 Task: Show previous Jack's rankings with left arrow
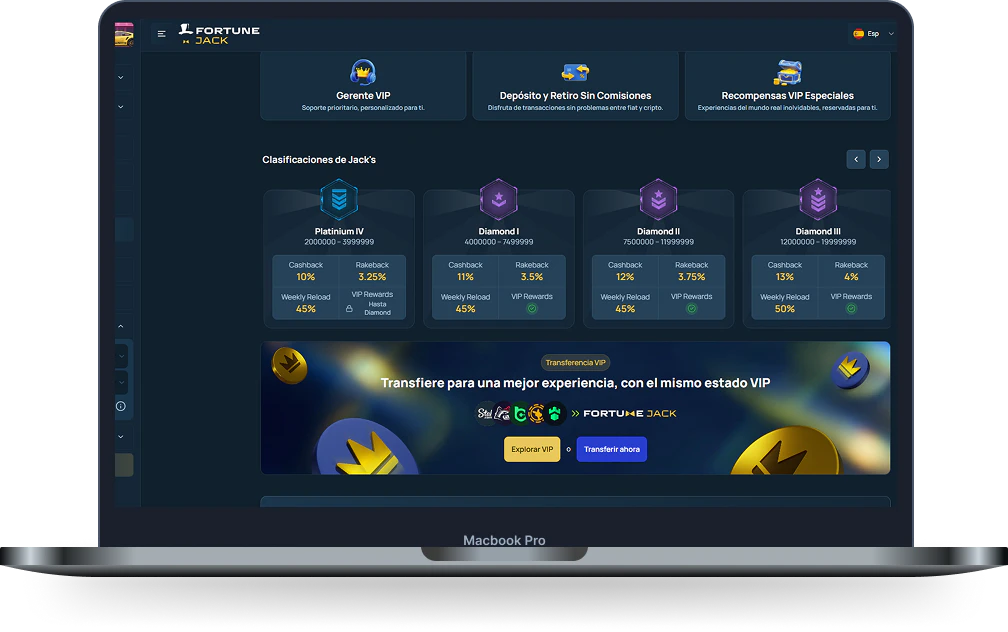click(856, 159)
